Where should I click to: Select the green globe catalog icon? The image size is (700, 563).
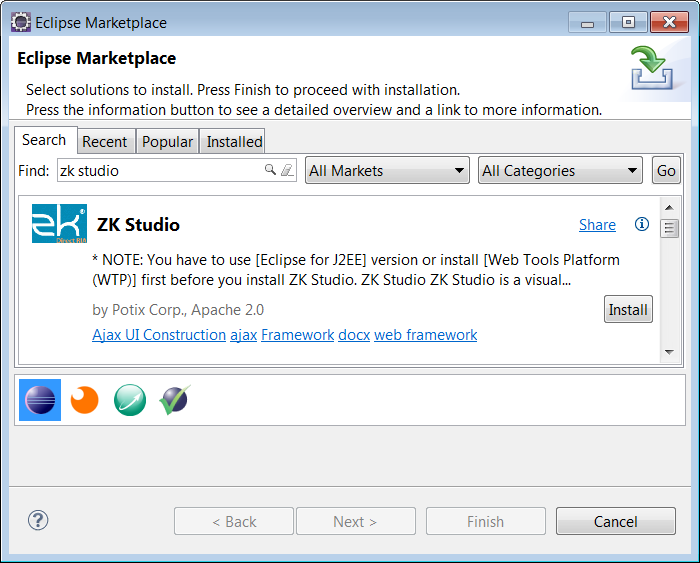[130, 400]
